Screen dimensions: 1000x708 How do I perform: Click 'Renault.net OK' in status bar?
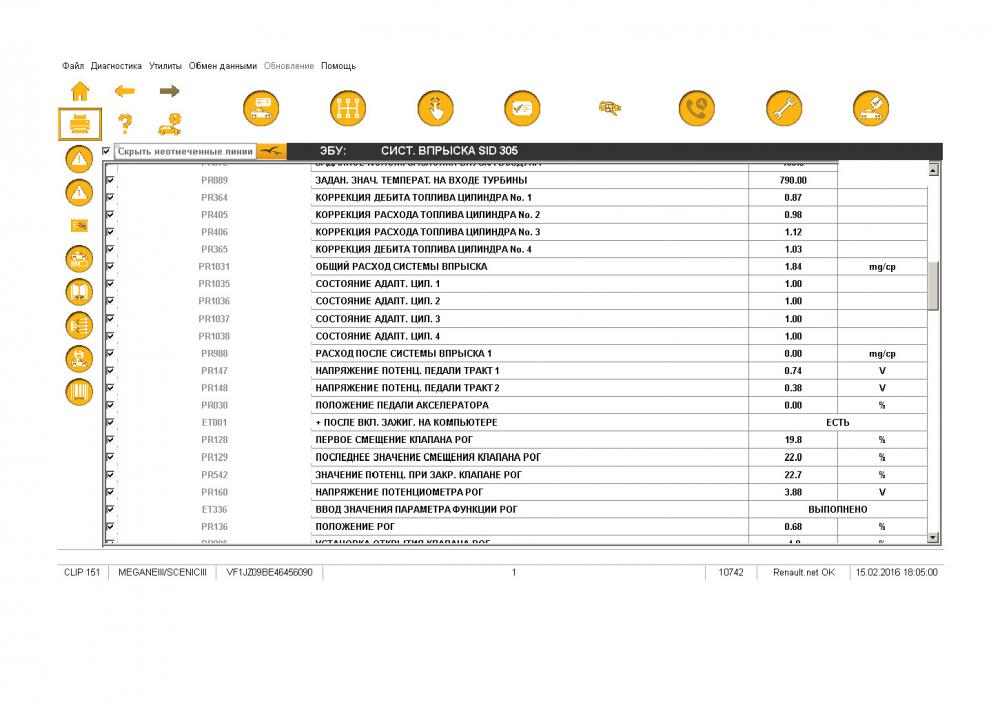click(804, 572)
